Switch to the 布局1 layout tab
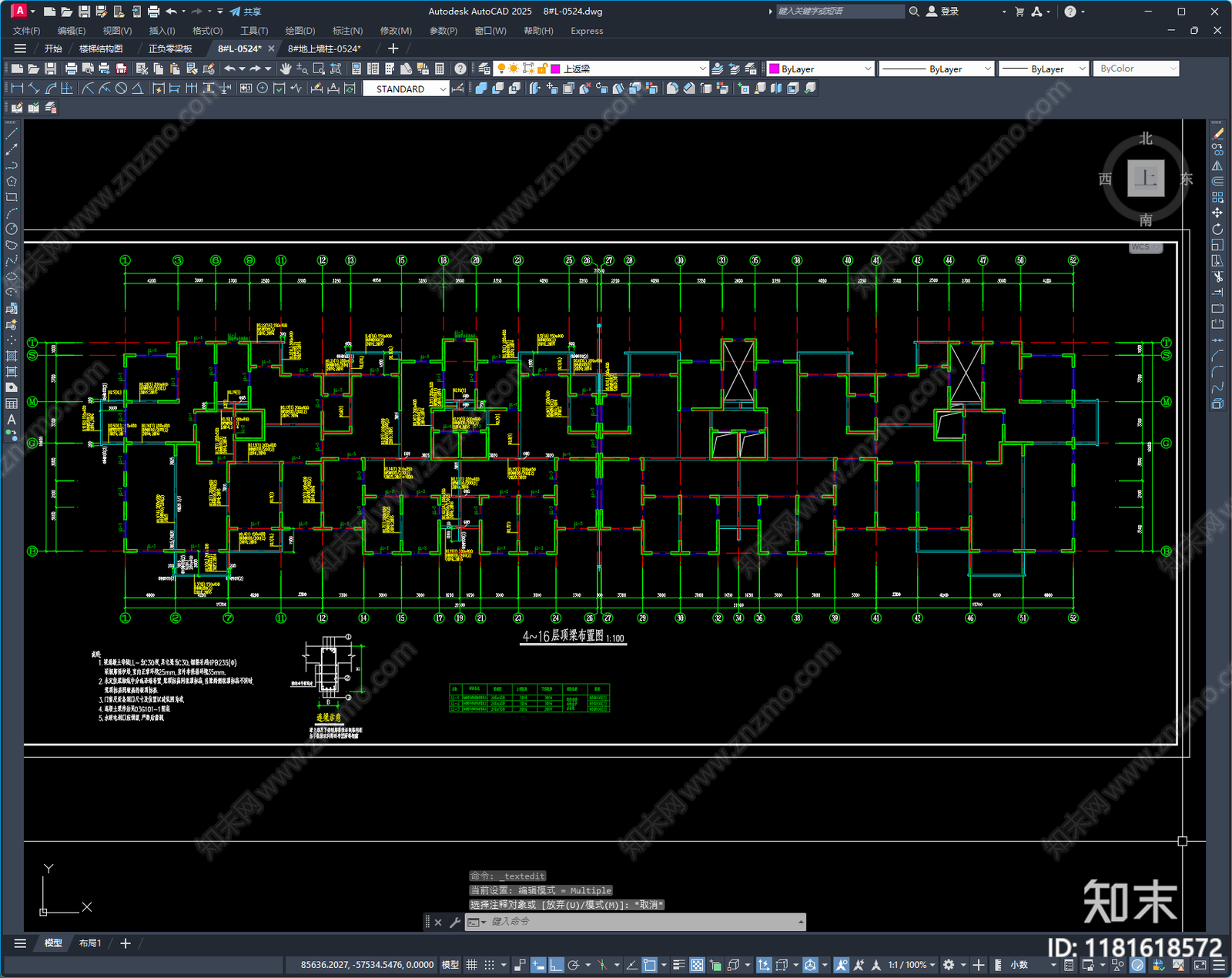1232x978 pixels. click(90, 943)
